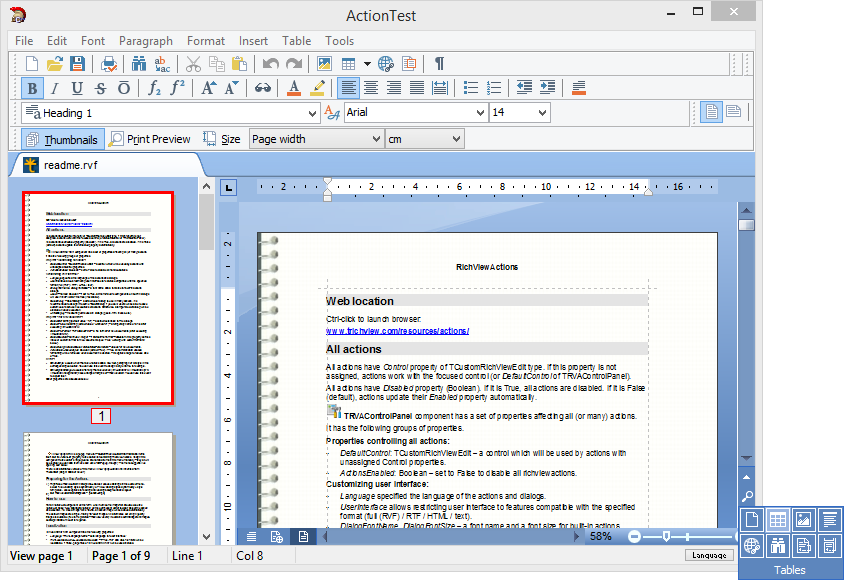
Task: Insert a picture via toolbar icon
Action: point(324,64)
